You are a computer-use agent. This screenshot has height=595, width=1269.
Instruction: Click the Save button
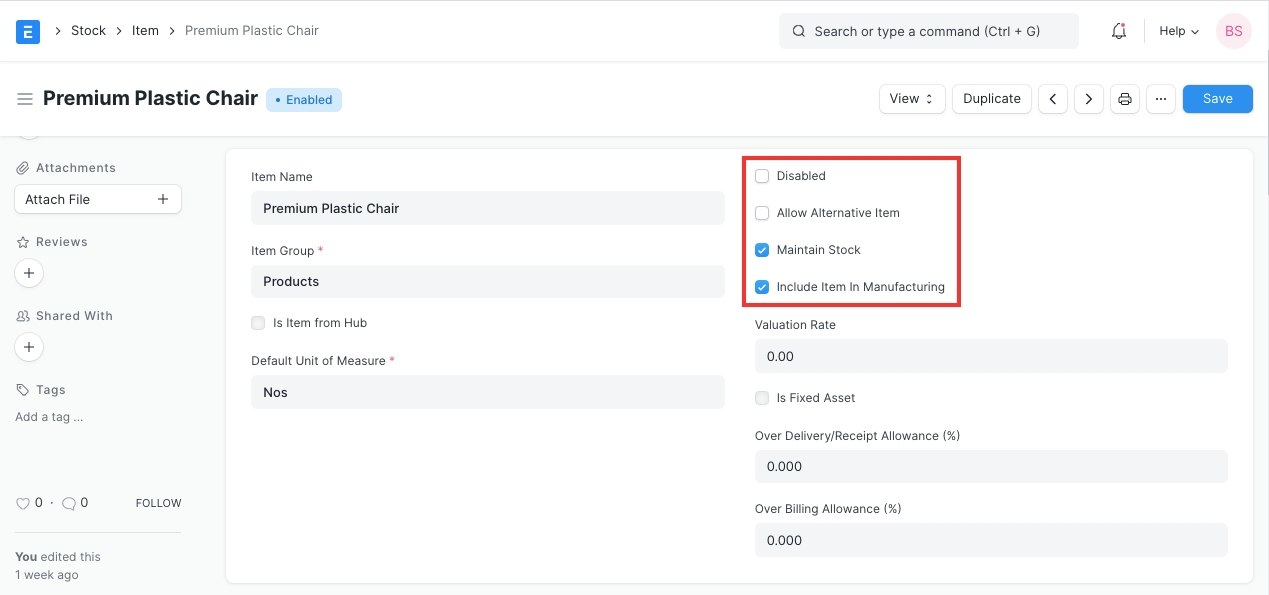click(x=1217, y=99)
